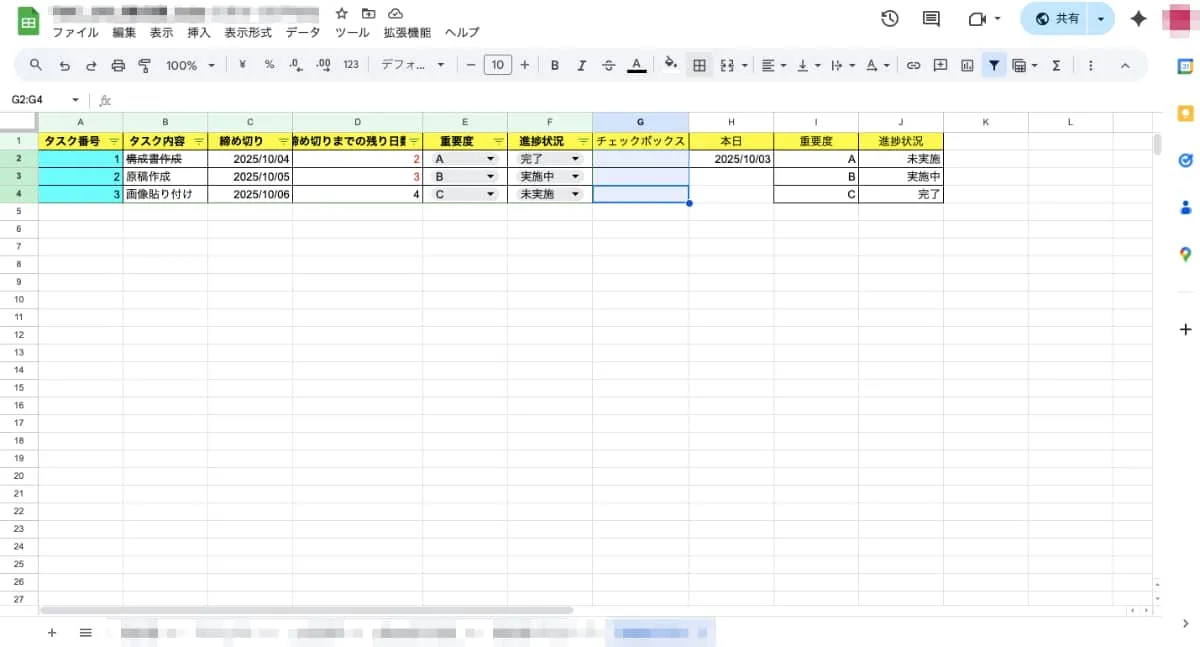Select the paint format tool
This screenshot has width=1200, height=647.
144,65
